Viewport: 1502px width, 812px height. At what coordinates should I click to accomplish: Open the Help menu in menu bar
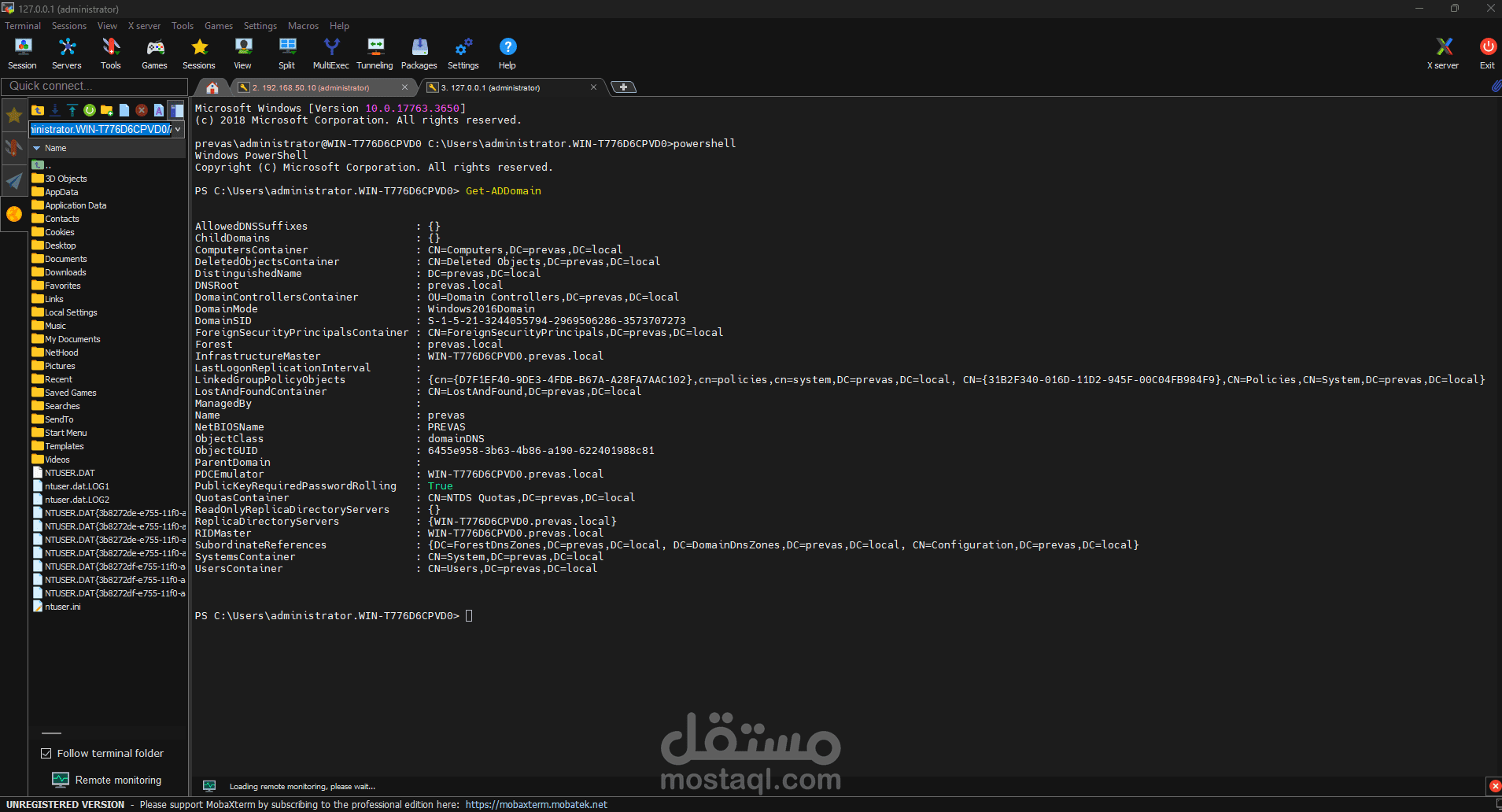339,26
